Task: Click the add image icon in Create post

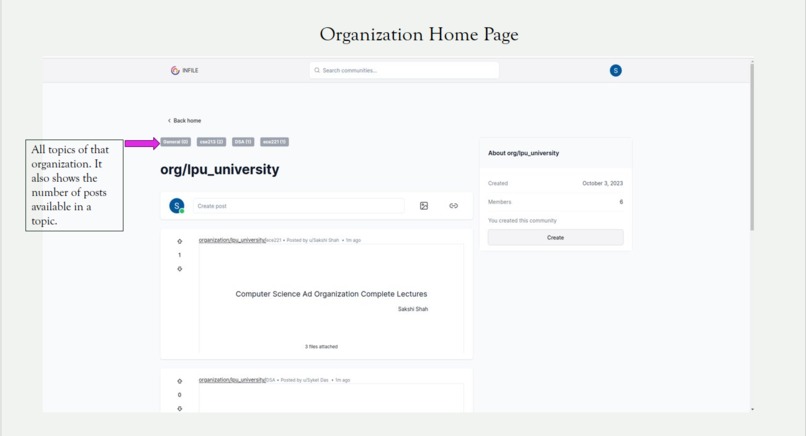Action: 424,206
